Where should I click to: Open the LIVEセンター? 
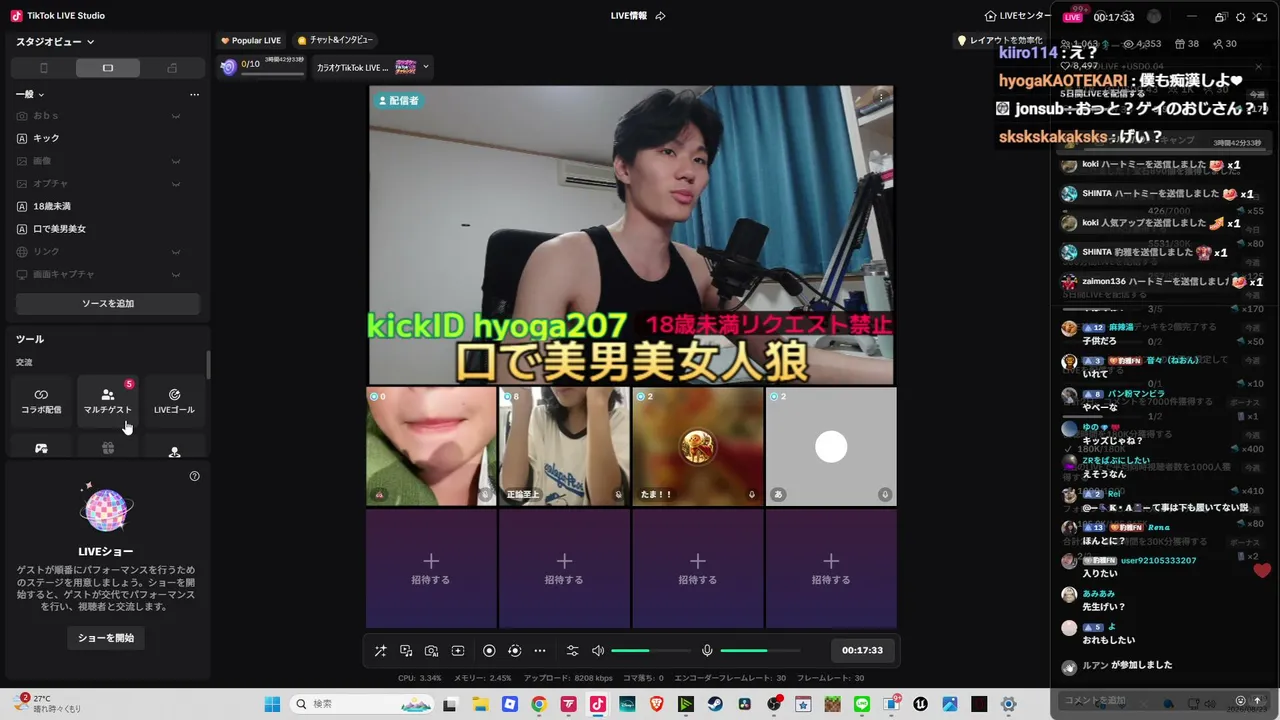1017,16
